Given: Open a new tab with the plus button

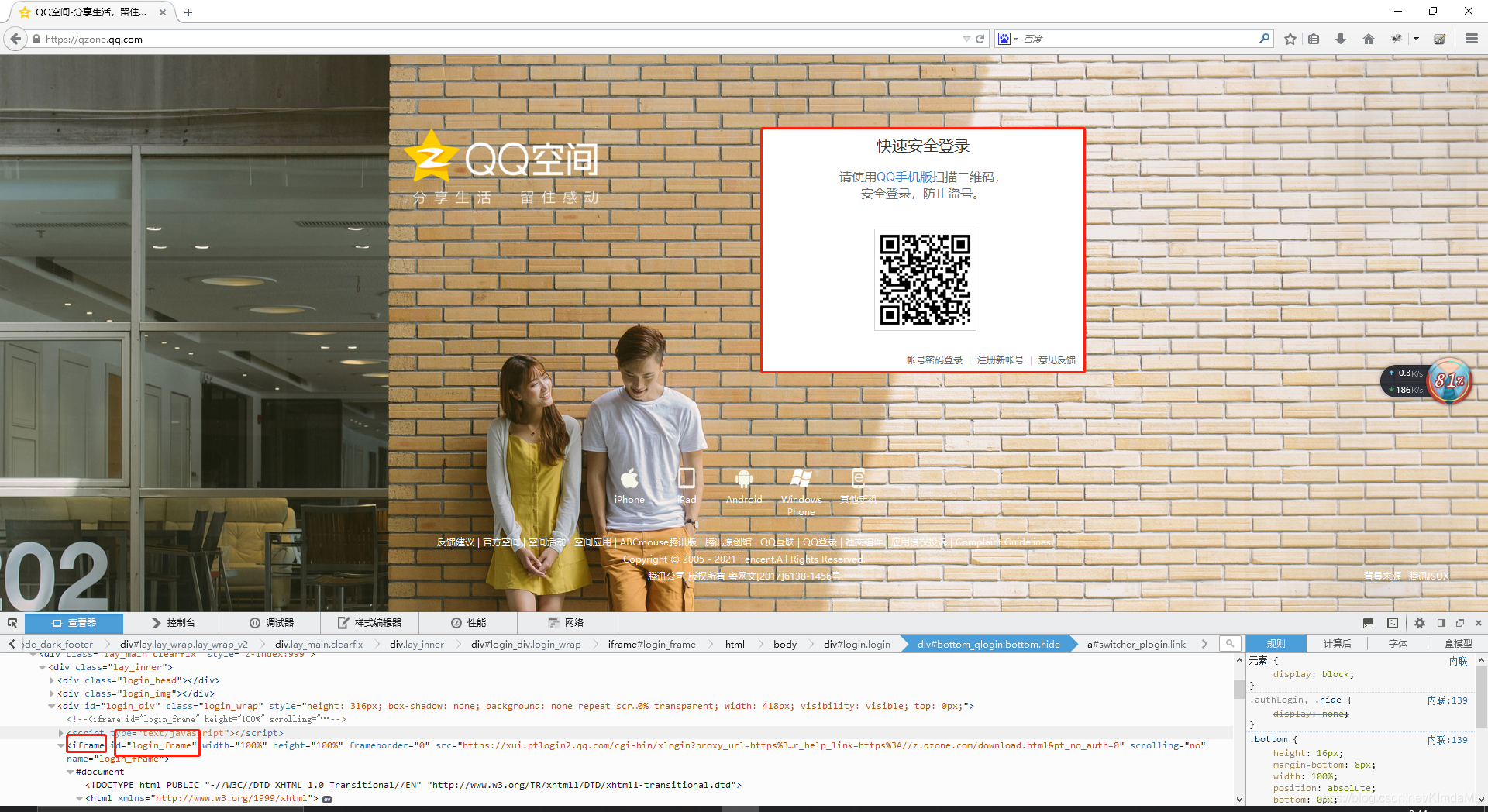Looking at the screenshot, I should [188, 12].
